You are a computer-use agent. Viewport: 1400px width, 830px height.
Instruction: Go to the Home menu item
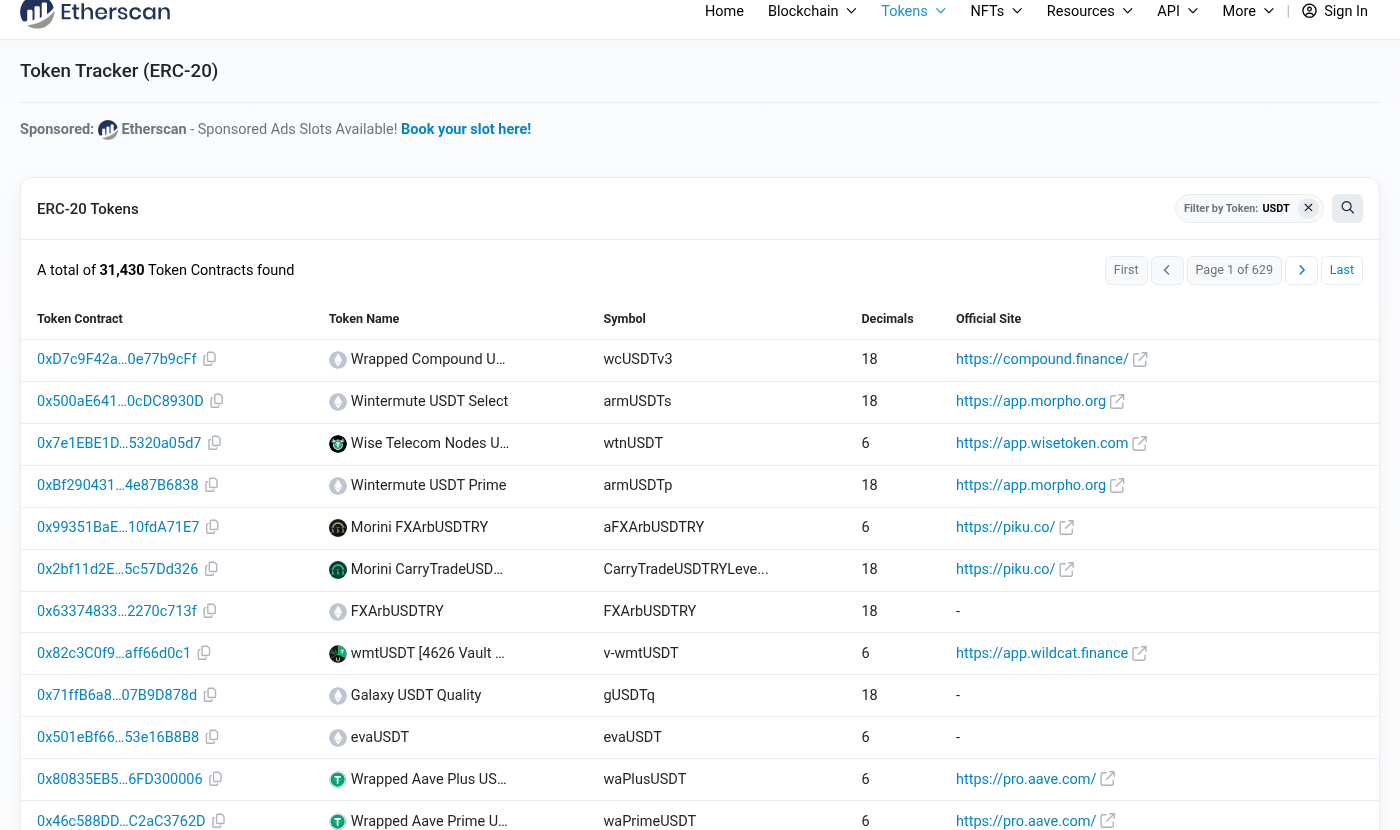point(724,11)
